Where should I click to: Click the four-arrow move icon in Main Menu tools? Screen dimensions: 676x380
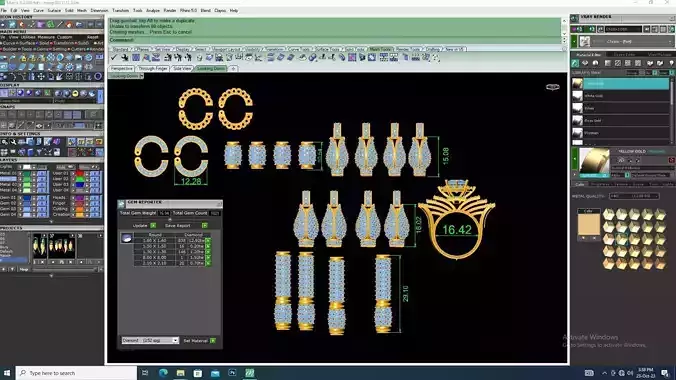[x=41, y=77]
